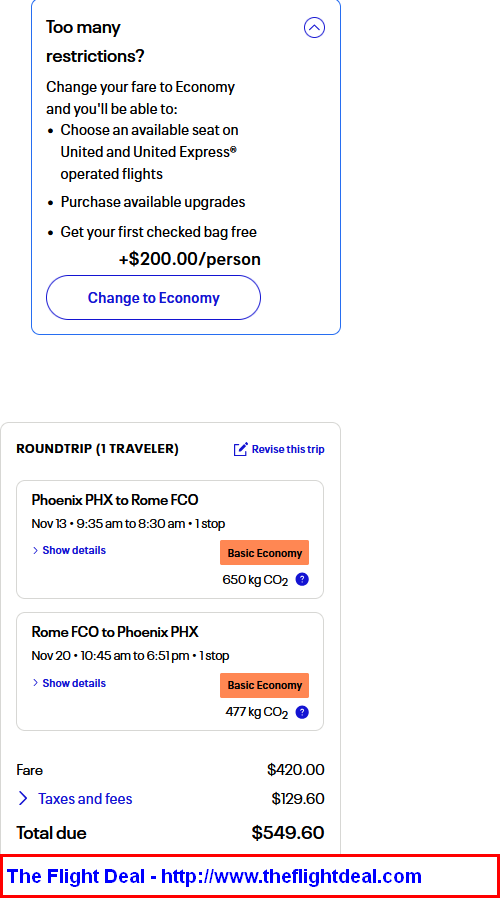The height and width of the screenshot is (898, 500).
Task: Click the chevron arrow before Taxes and fees
Action: click(x=23, y=798)
